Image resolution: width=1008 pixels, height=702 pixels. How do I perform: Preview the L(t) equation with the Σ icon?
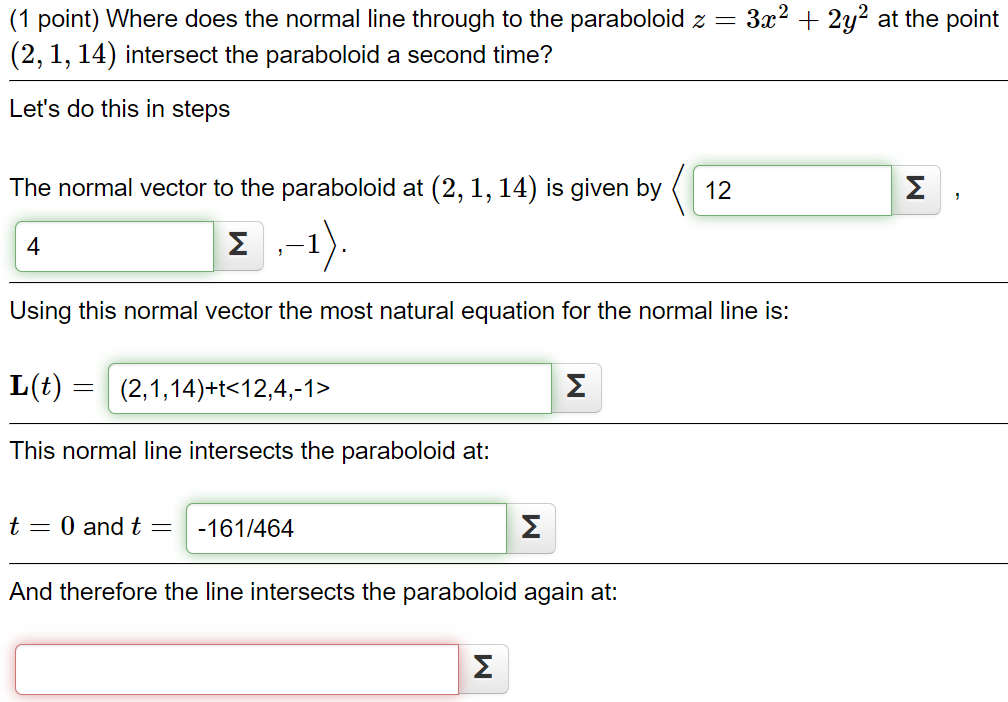point(577,388)
